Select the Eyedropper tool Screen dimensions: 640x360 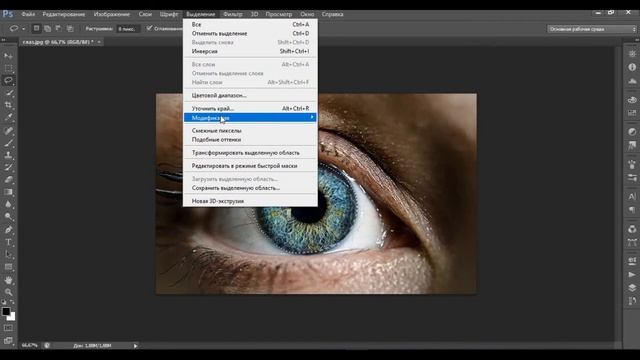[8, 117]
